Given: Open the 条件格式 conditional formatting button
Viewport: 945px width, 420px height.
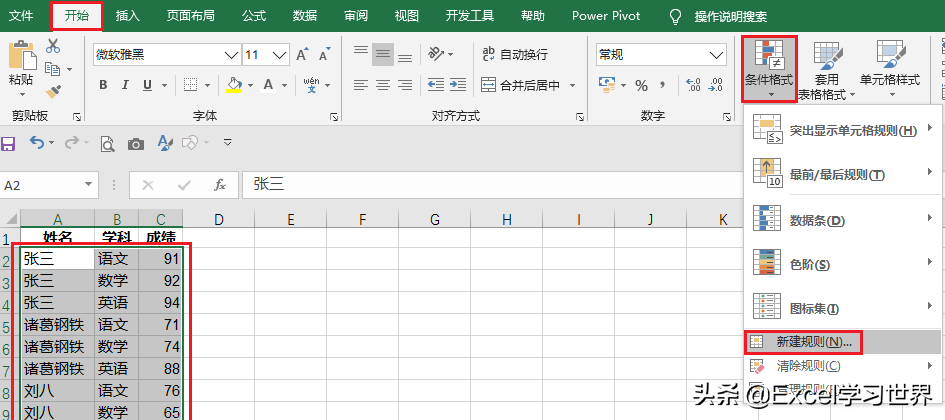Looking at the screenshot, I should coord(769,69).
